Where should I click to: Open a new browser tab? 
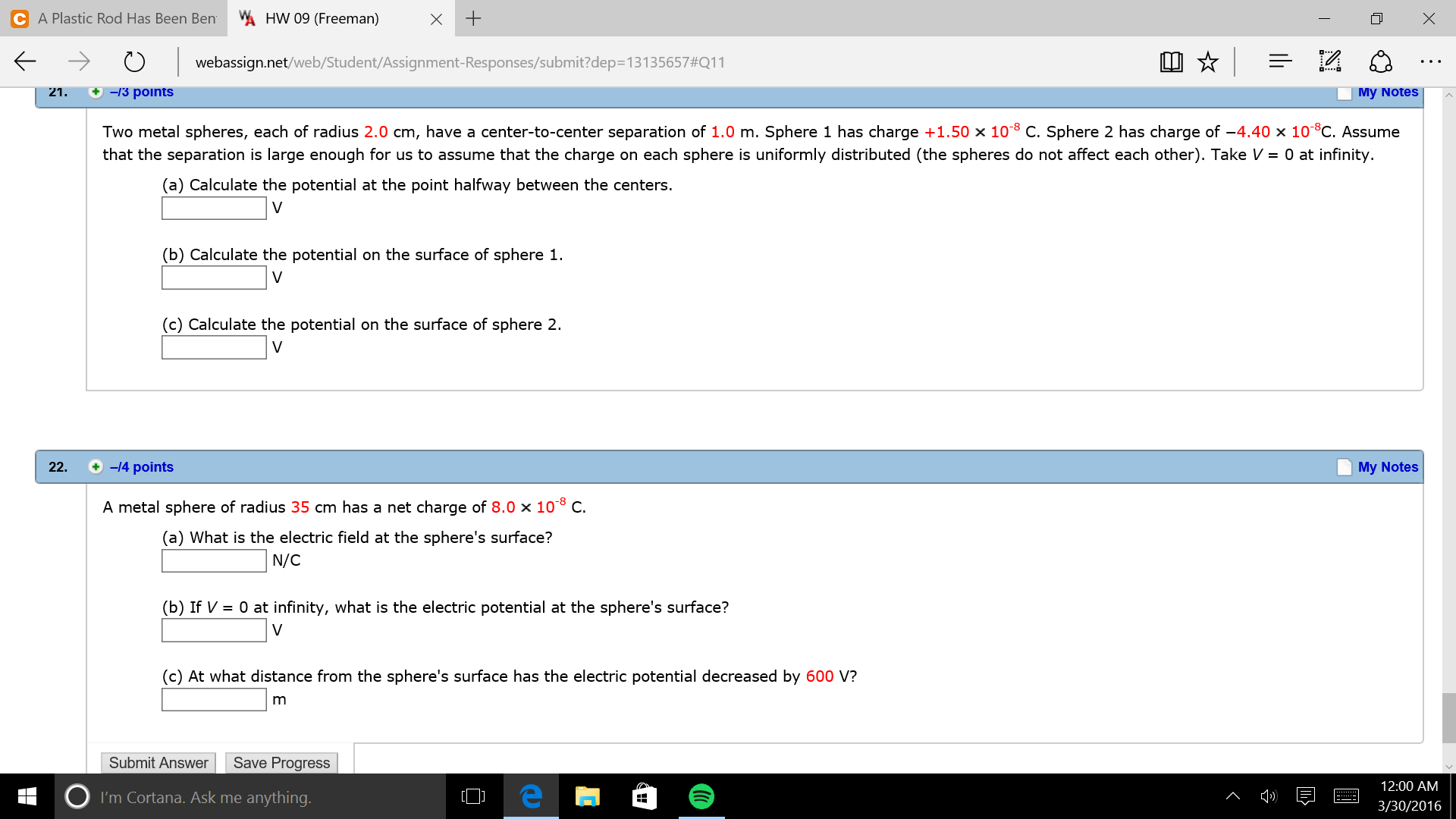pyautogui.click(x=473, y=18)
